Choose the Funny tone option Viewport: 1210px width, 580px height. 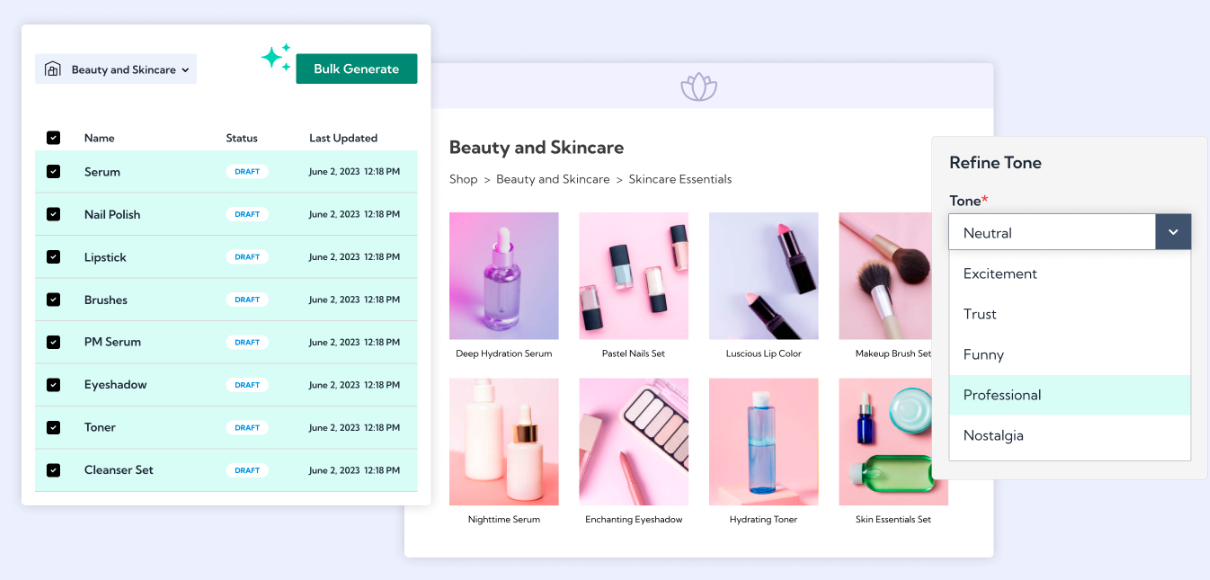[x=1069, y=354]
